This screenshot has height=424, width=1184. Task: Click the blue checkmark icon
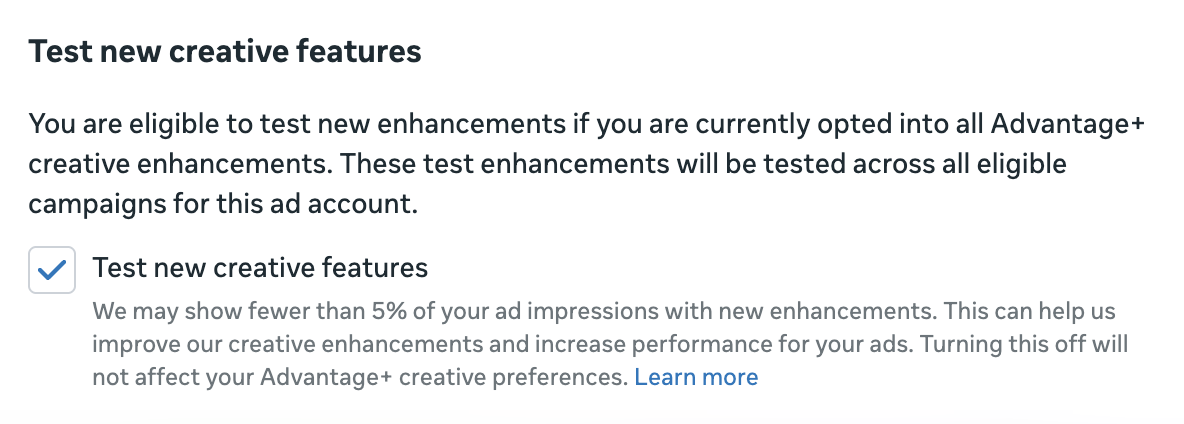[x=52, y=270]
